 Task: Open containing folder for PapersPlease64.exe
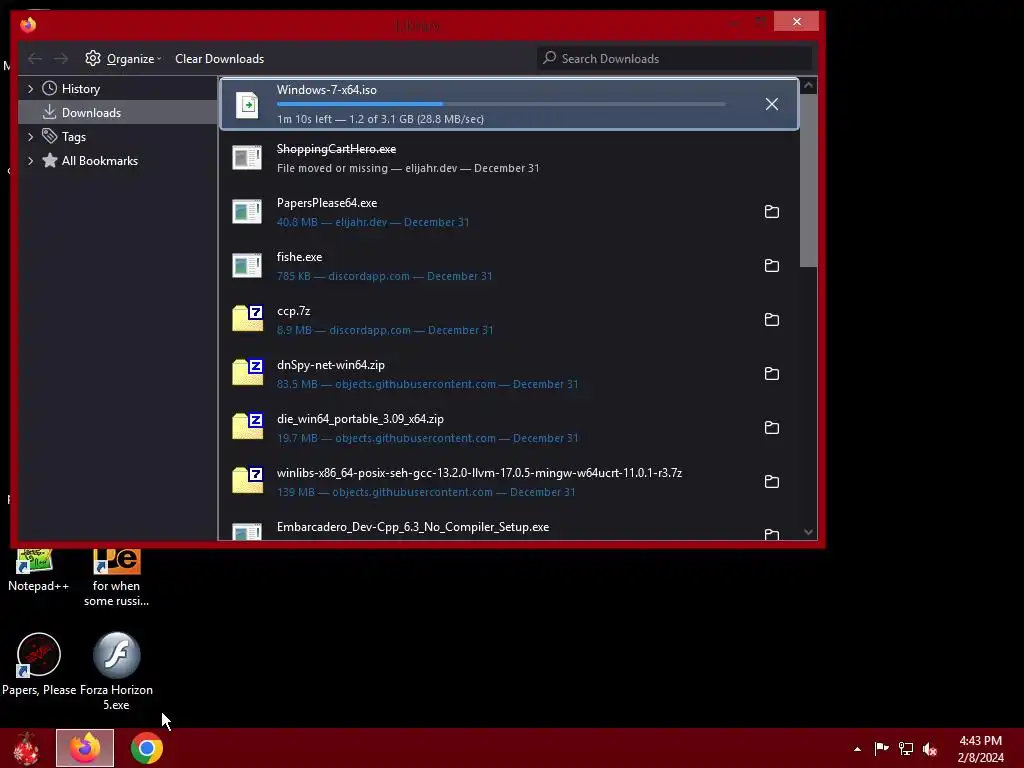coord(771,212)
